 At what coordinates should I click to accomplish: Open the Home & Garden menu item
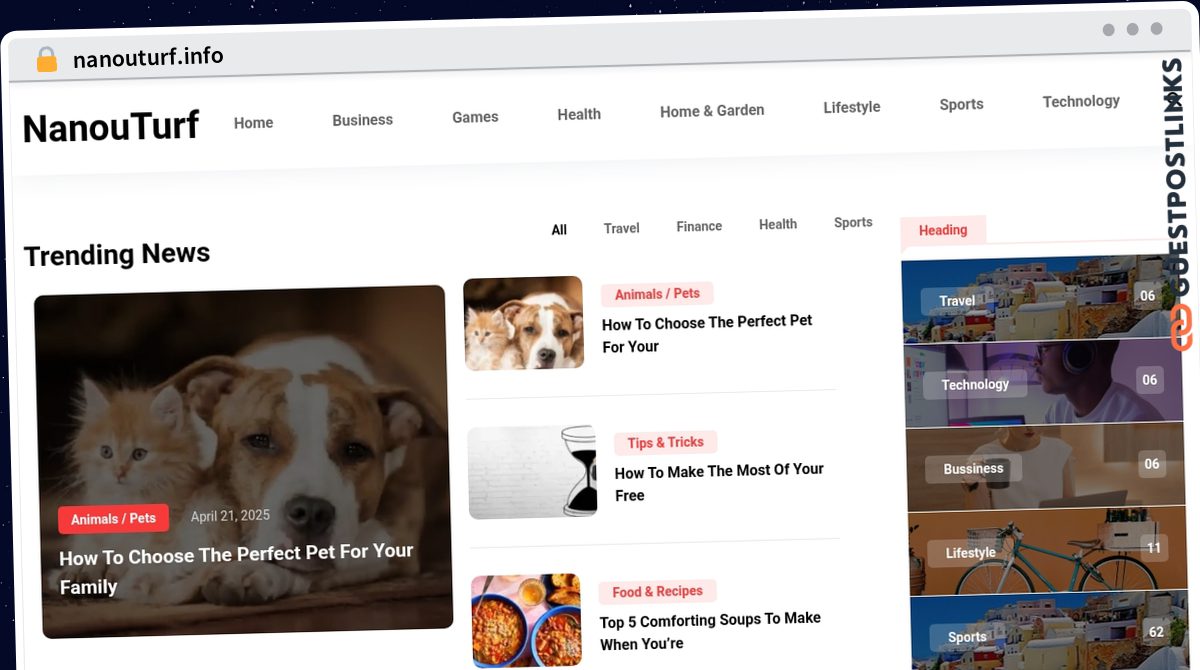[x=712, y=111]
